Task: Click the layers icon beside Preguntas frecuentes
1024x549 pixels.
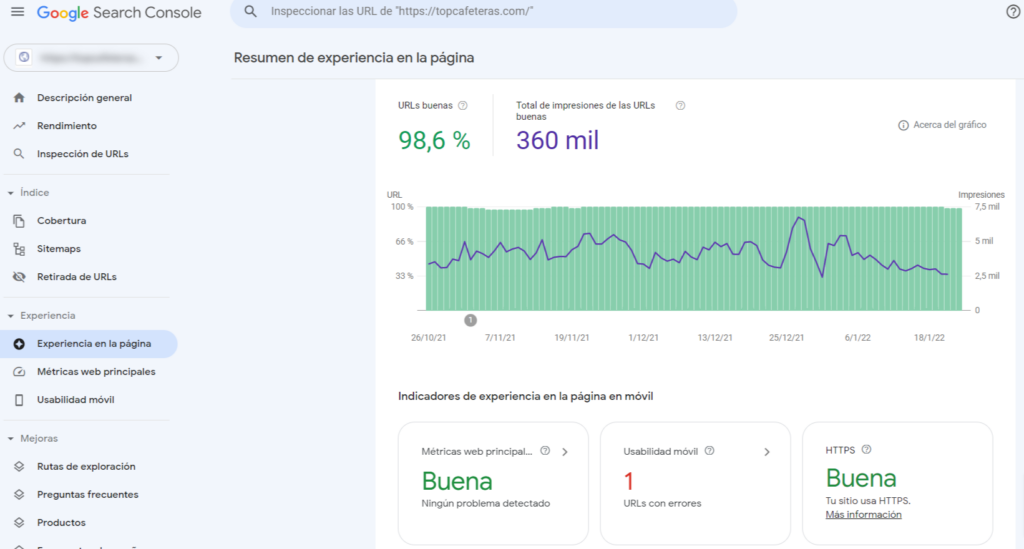Action: pos(19,495)
